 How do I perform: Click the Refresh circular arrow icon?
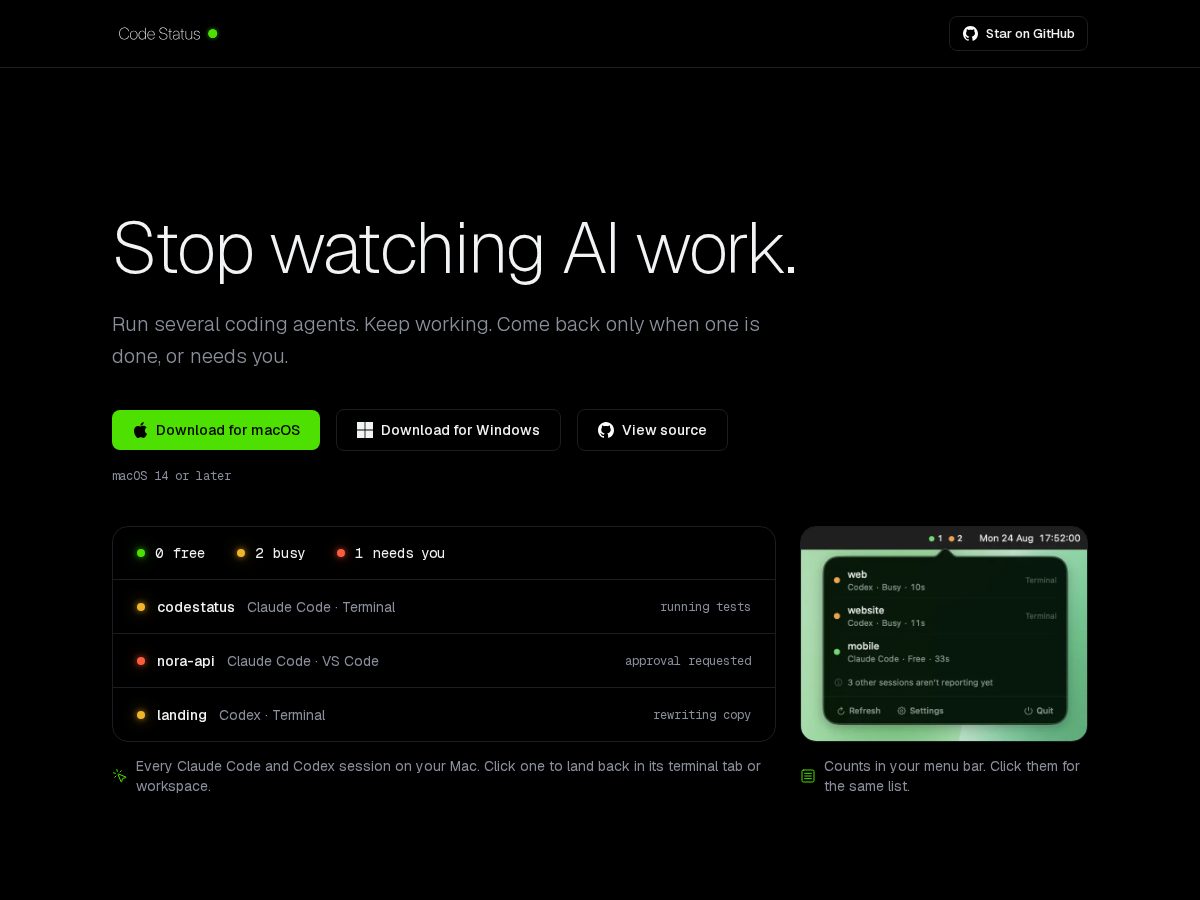coord(841,711)
